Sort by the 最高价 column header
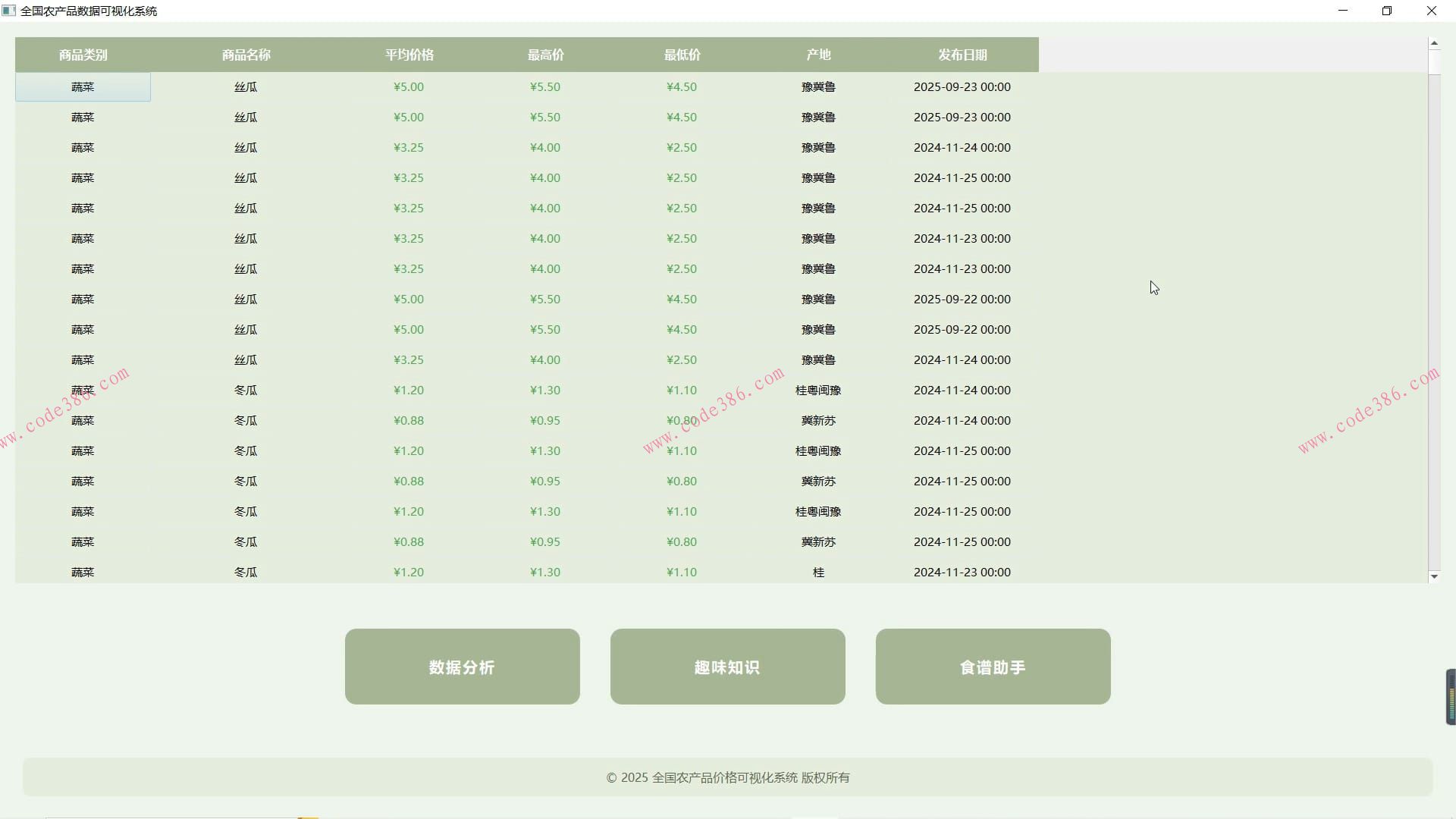 [545, 55]
